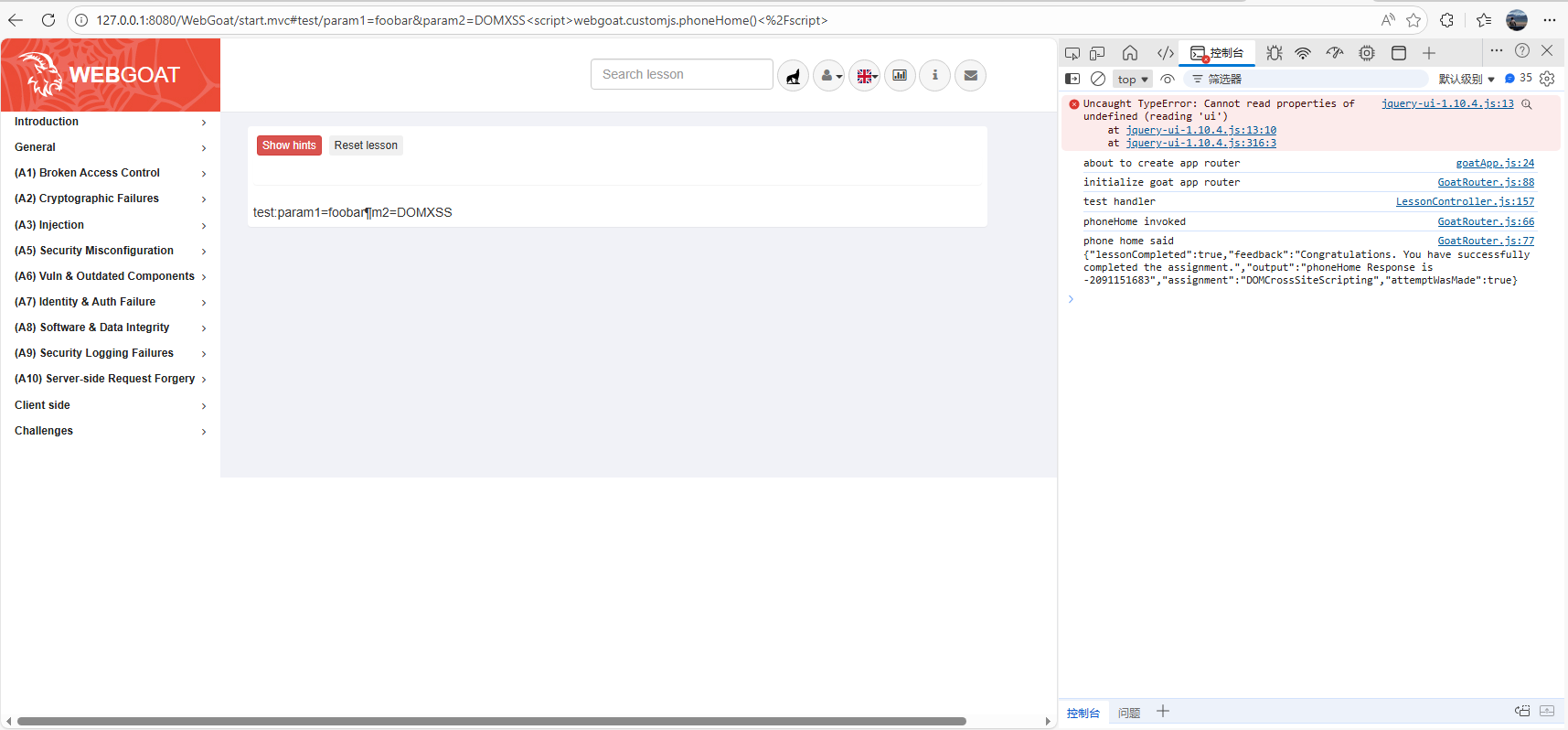Click browser back arrow
The height and width of the screenshot is (730, 1568).
[16, 20]
